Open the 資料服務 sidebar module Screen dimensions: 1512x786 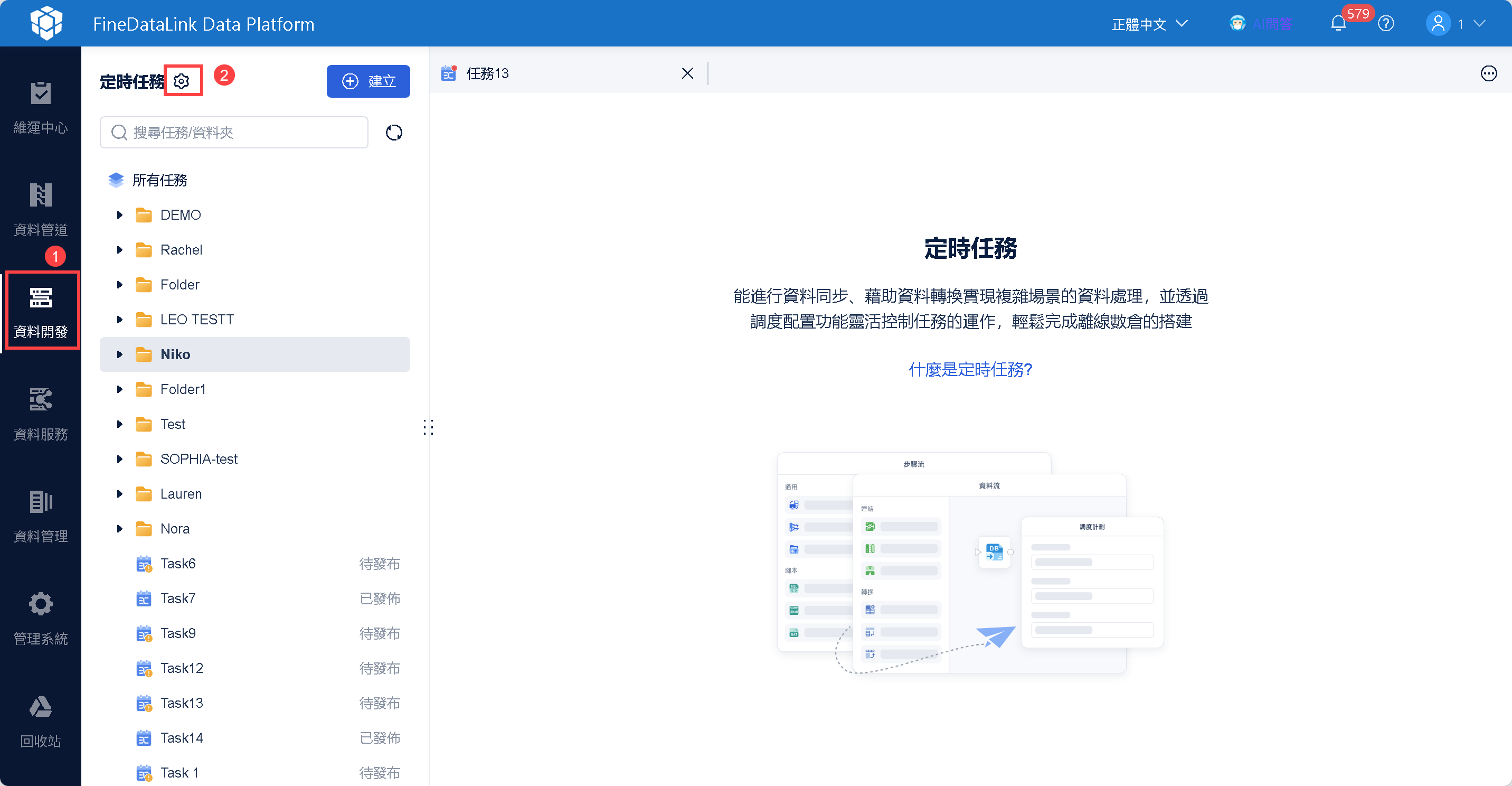coord(41,414)
